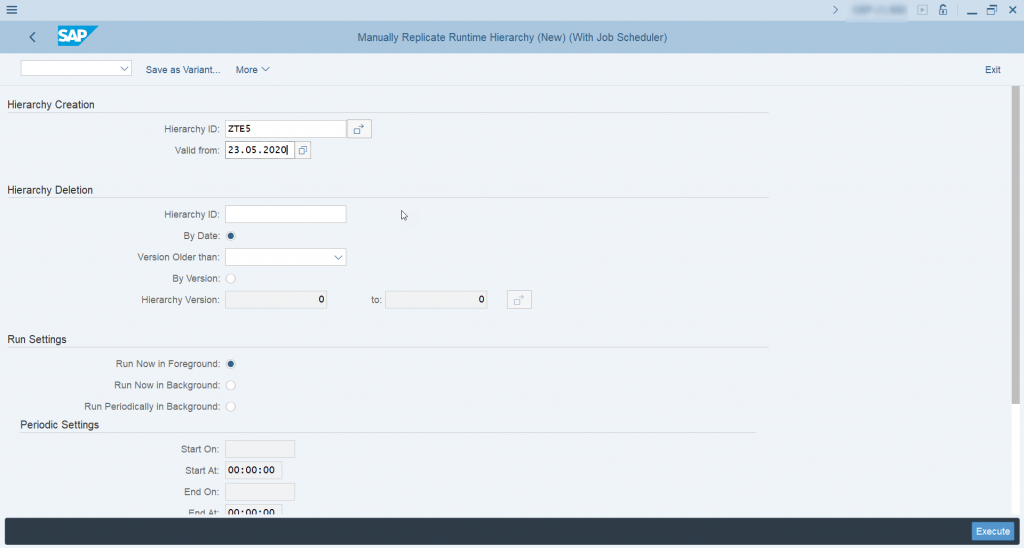
Task: Click the Start On date field
Action: (260, 449)
